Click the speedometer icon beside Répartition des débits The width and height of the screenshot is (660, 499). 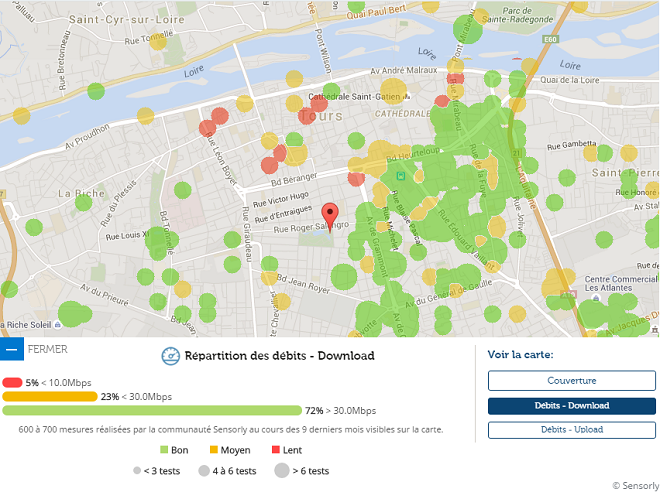pyautogui.click(x=170, y=356)
